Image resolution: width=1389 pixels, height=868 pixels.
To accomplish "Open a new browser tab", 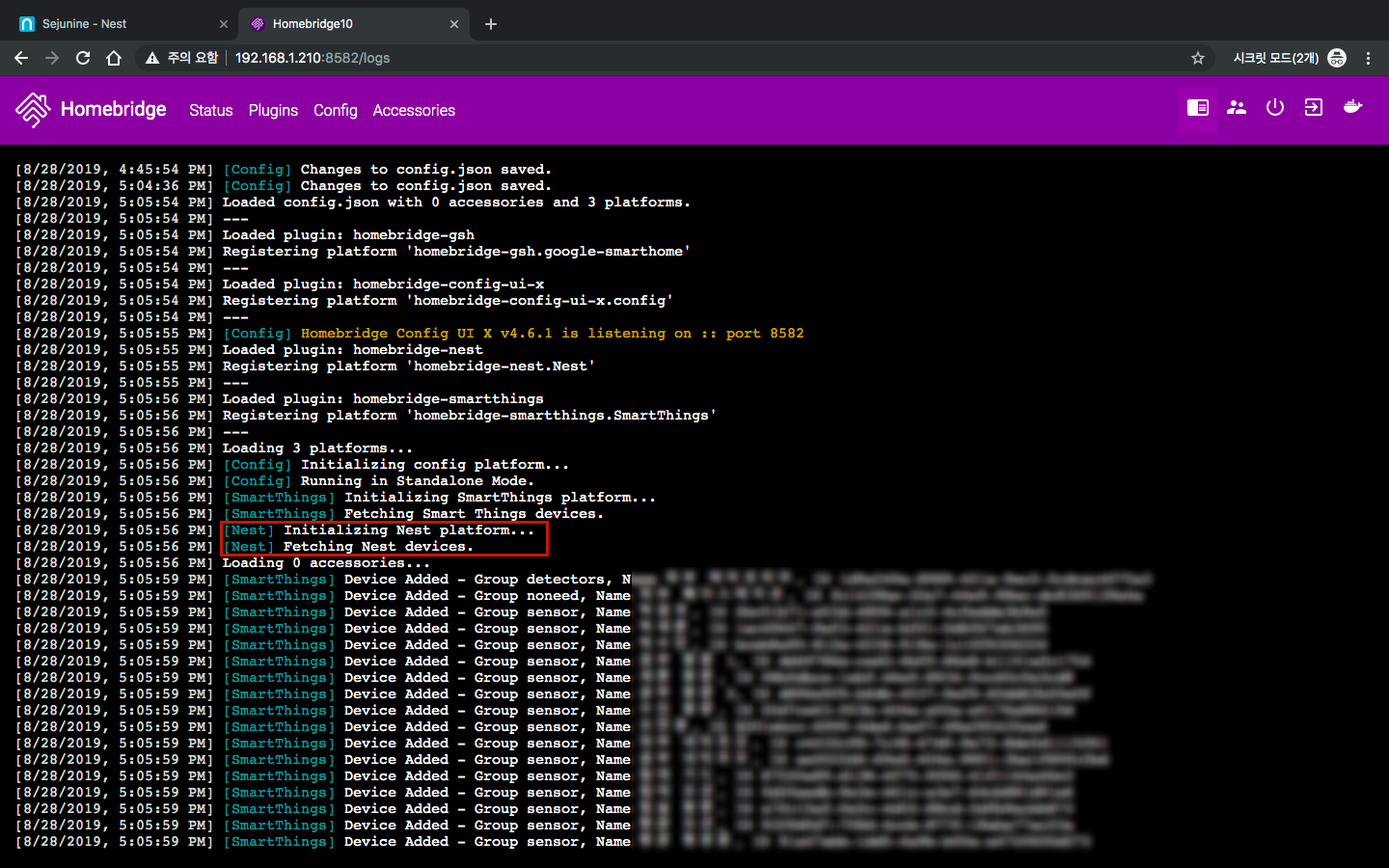I will click(x=491, y=24).
